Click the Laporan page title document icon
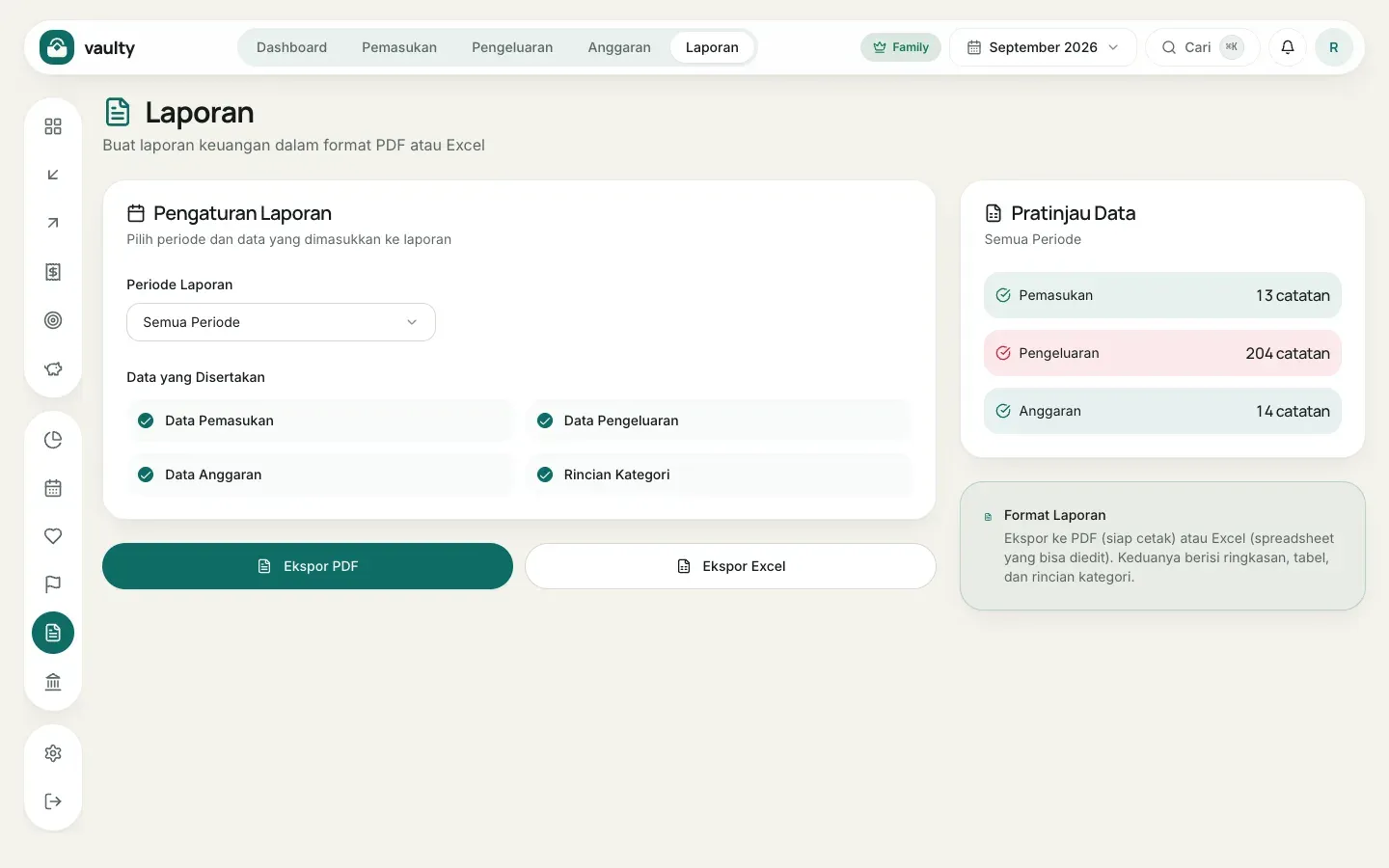The width and height of the screenshot is (1389, 868). click(118, 112)
